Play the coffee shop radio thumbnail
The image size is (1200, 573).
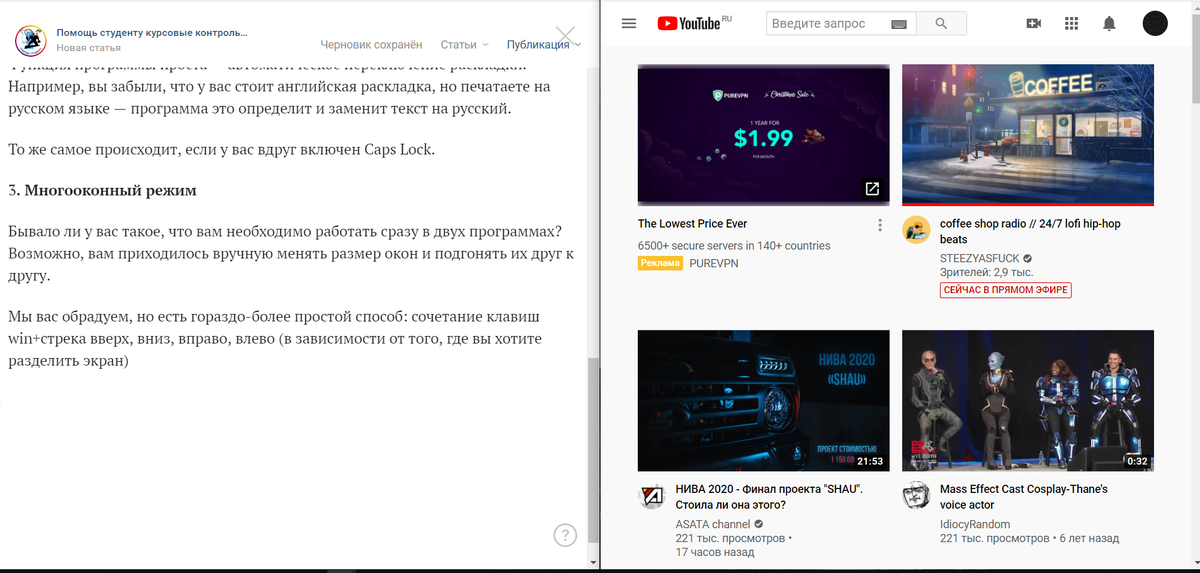click(1028, 134)
